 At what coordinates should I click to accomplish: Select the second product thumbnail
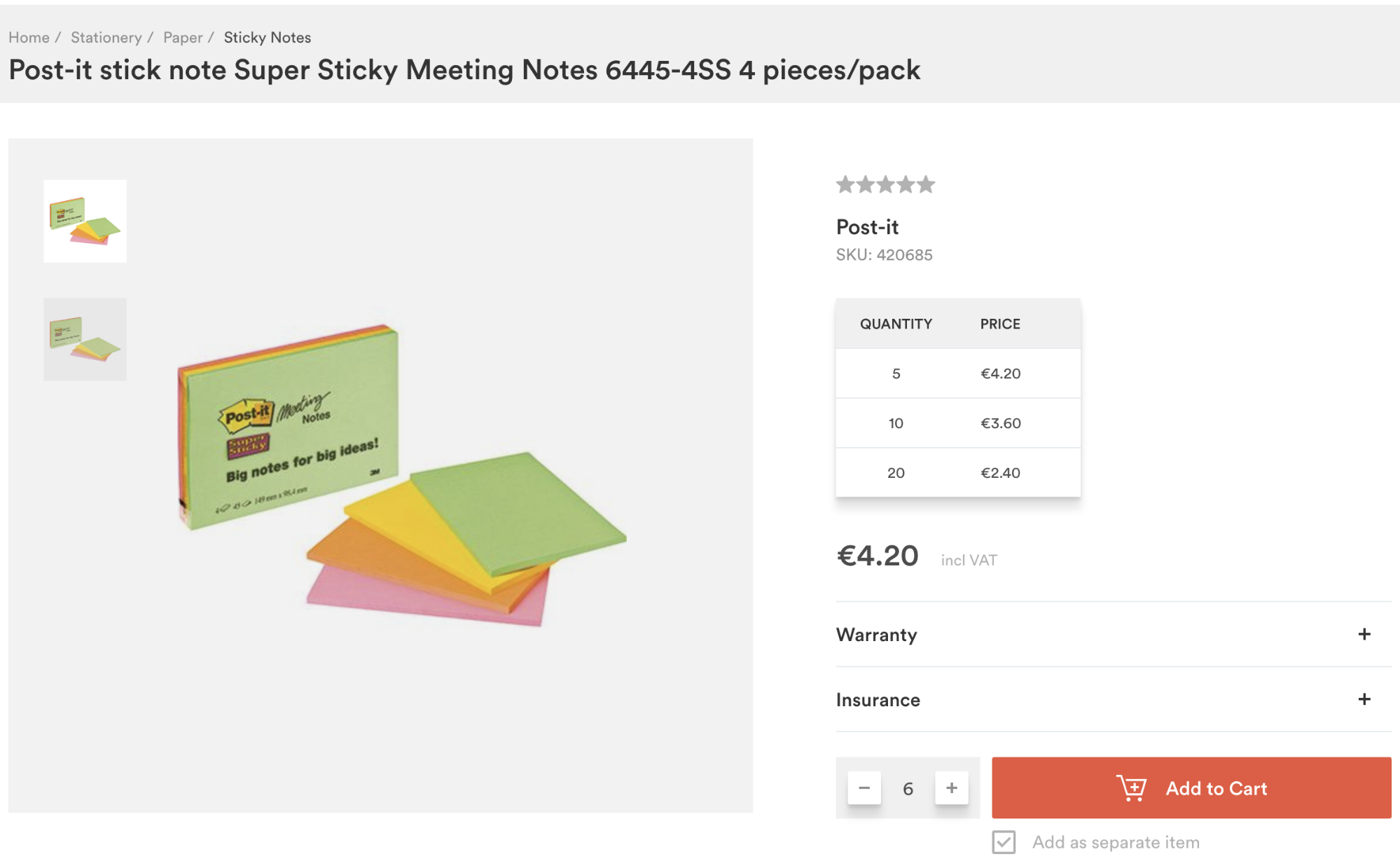[85, 339]
